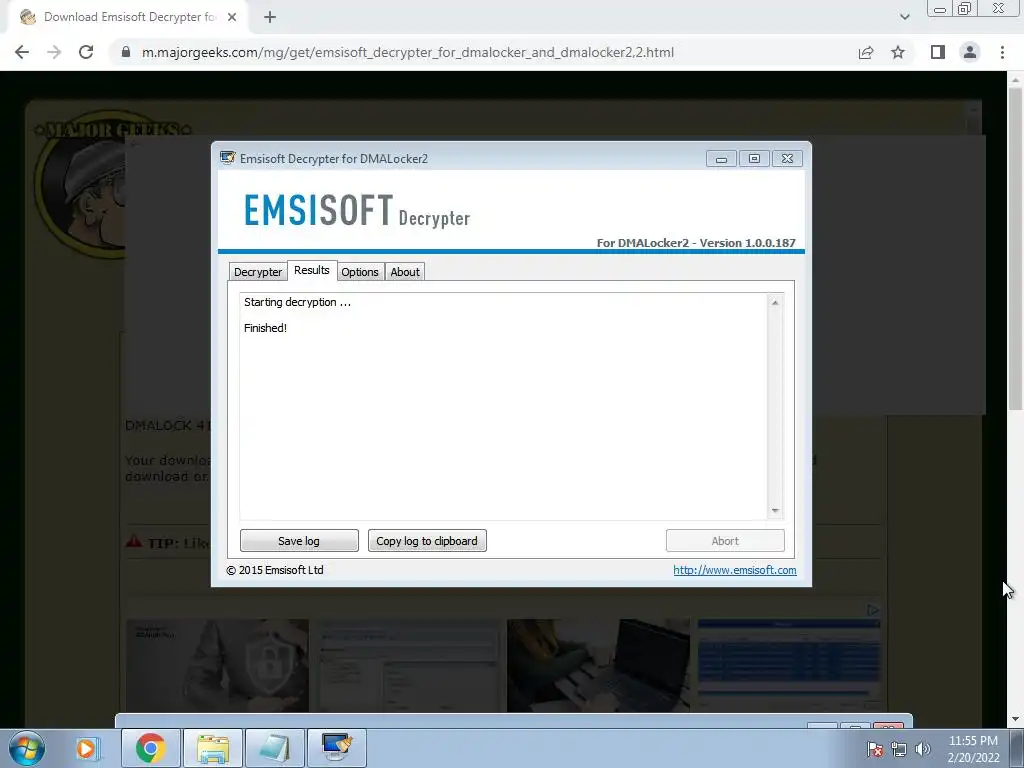Image resolution: width=1024 pixels, height=768 pixels.
Task: Reload the MajorGeeks page
Action: [86, 52]
